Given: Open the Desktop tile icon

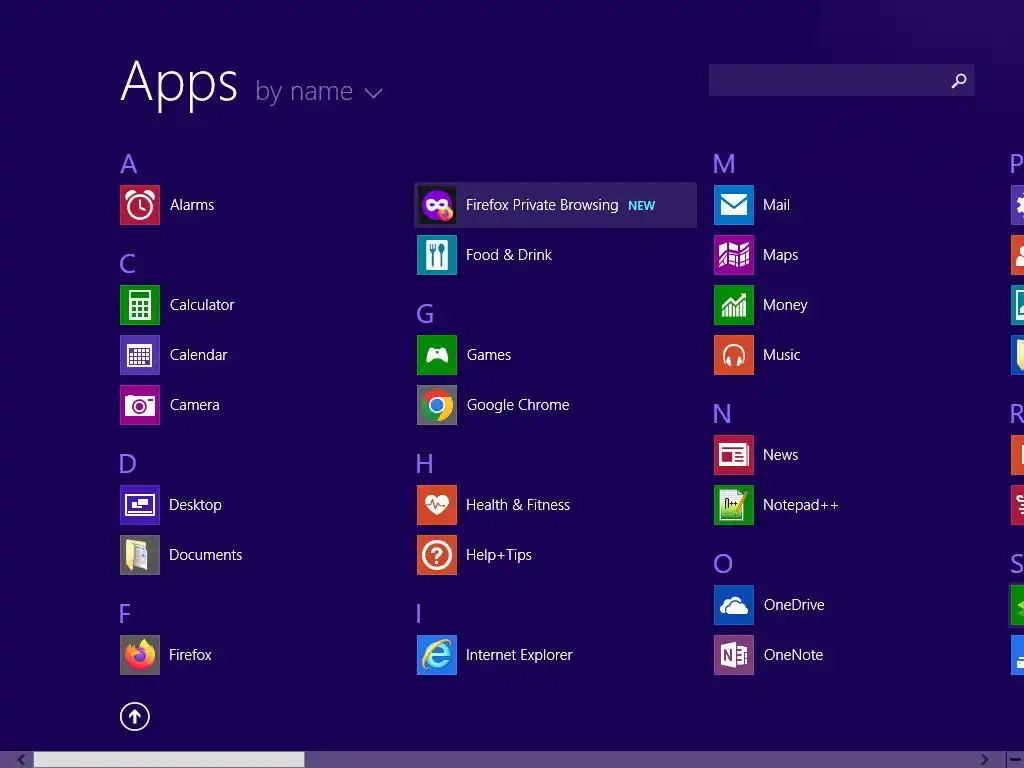Looking at the screenshot, I should [x=140, y=505].
